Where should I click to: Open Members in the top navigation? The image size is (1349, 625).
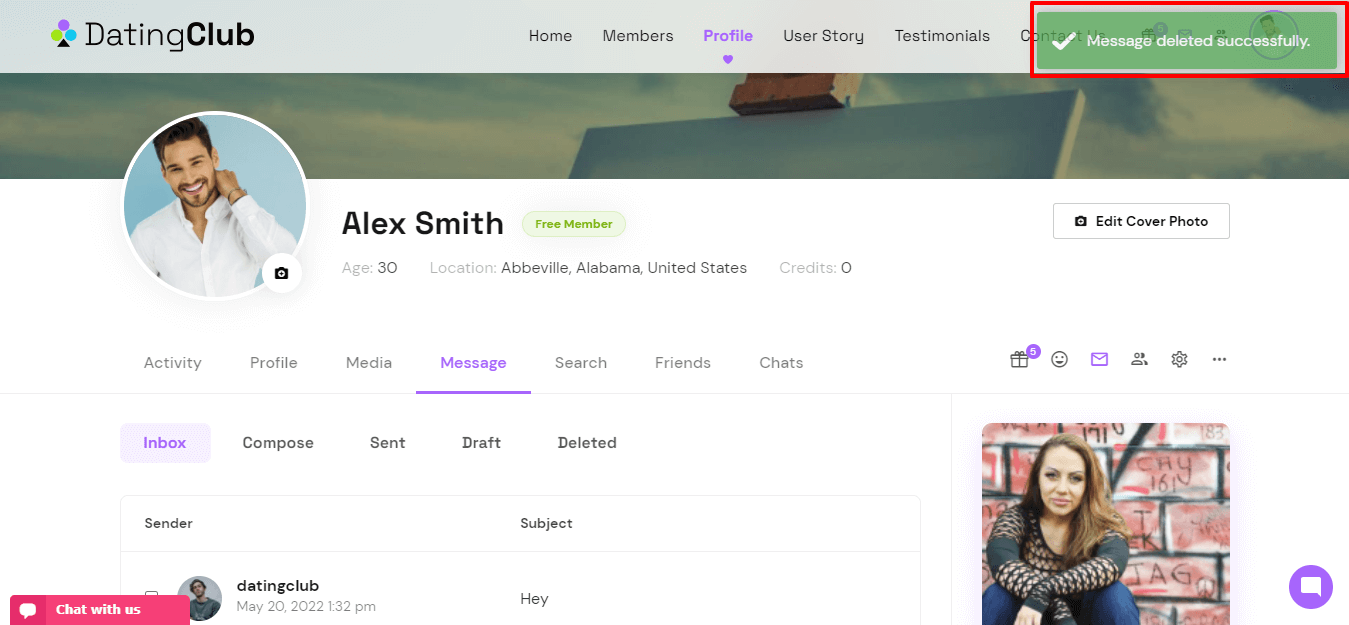coord(638,36)
